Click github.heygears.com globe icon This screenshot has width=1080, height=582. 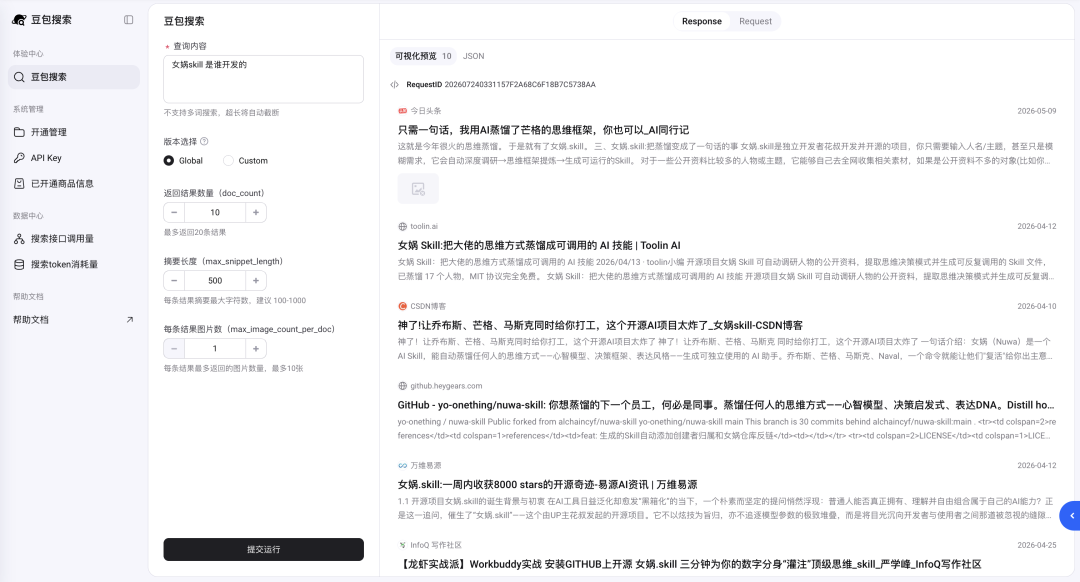pos(402,386)
